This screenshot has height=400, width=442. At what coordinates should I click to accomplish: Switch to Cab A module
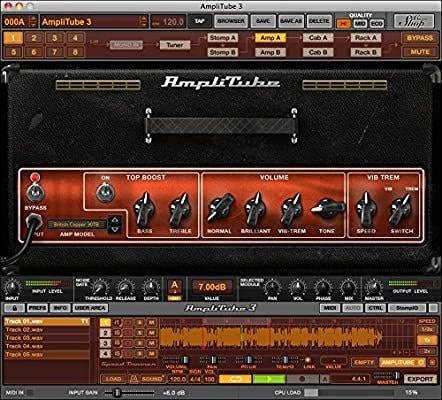coord(318,38)
